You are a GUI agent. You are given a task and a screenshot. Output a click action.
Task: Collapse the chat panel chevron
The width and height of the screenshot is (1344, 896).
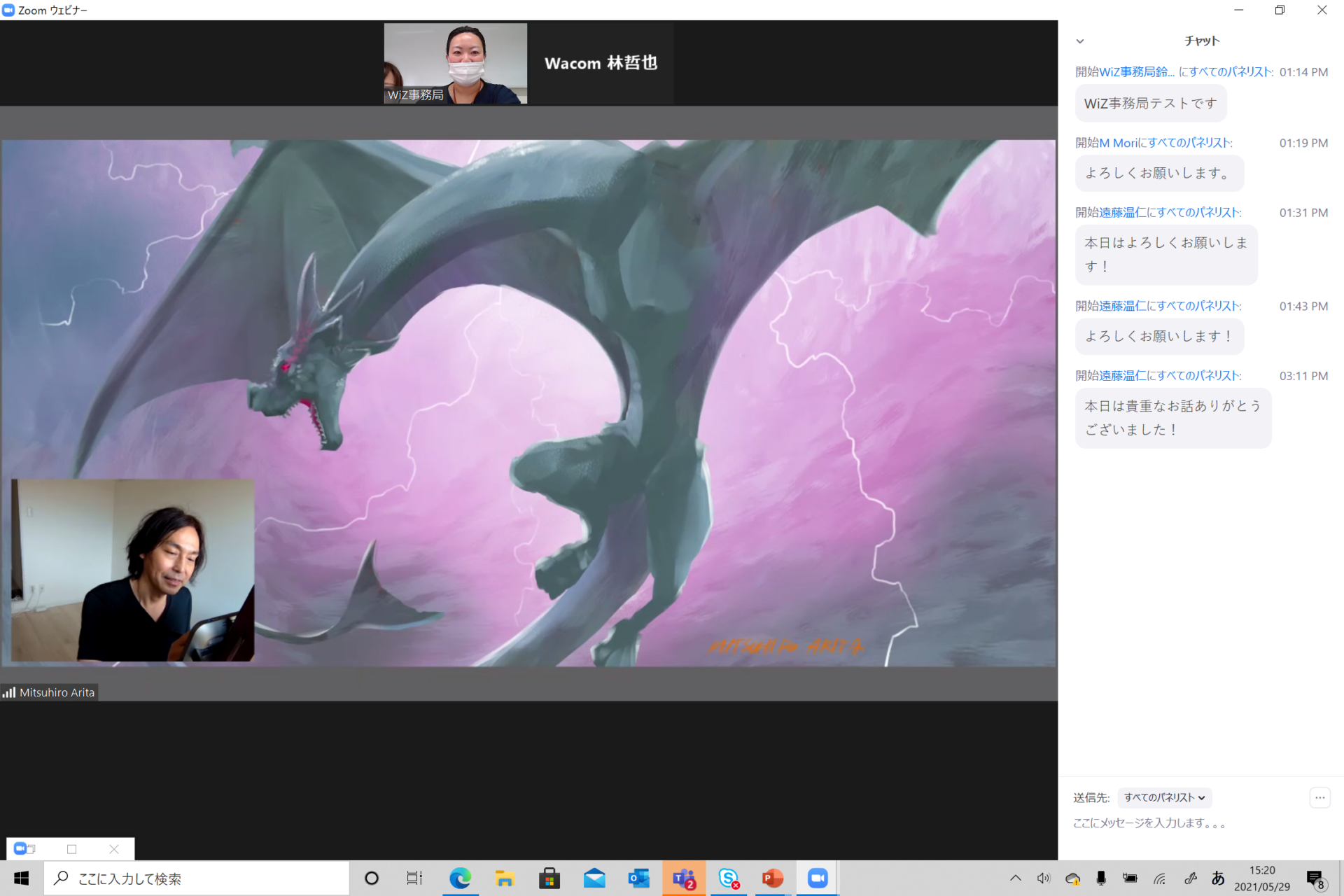coord(1080,41)
